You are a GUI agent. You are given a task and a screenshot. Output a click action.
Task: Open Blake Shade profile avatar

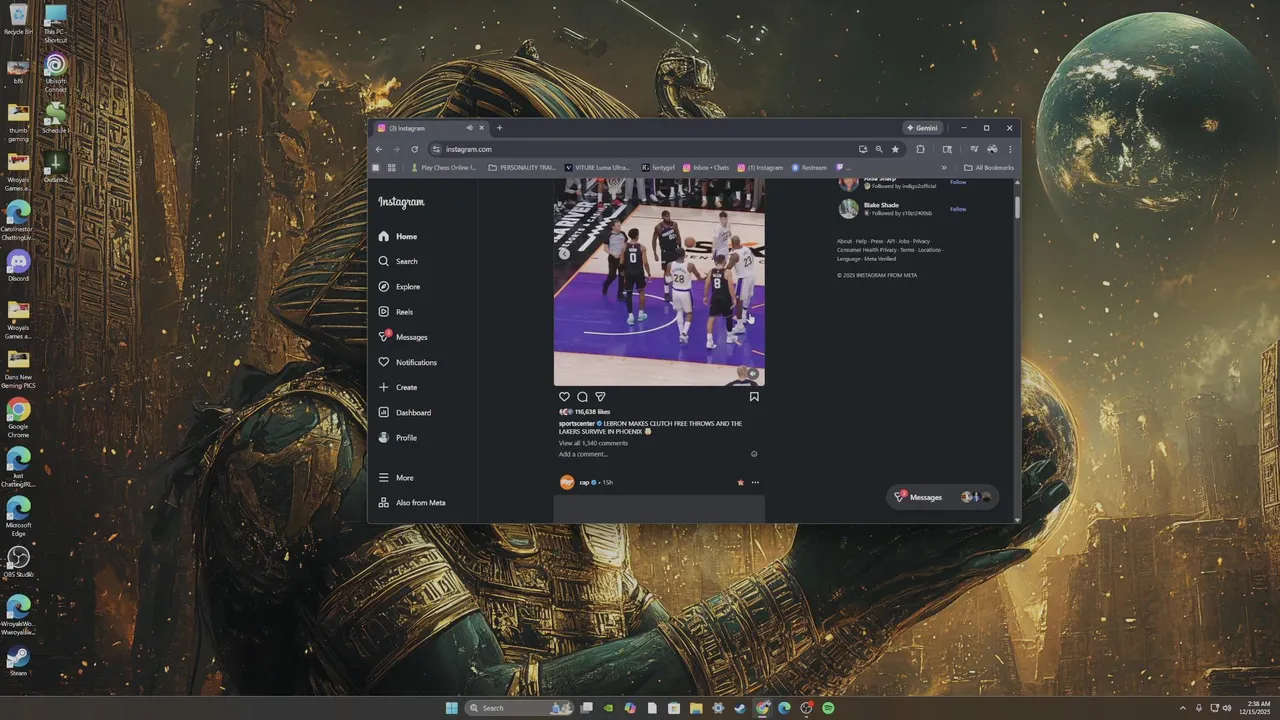pyautogui.click(x=848, y=209)
